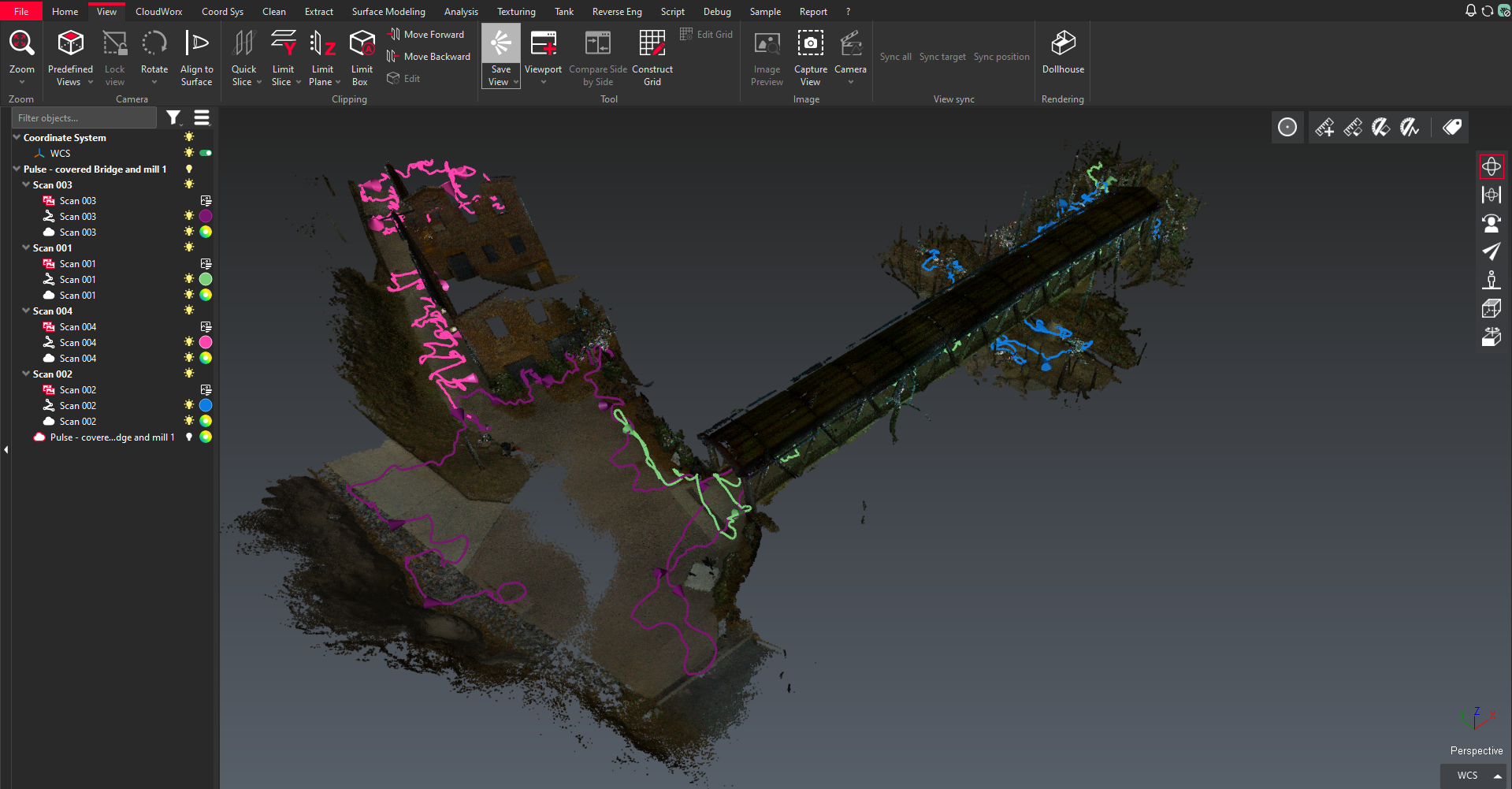Toggle the WCS visibility switch
This screenshot has height=789, width=1512.
pyautogui.click(x=206, y=153)
